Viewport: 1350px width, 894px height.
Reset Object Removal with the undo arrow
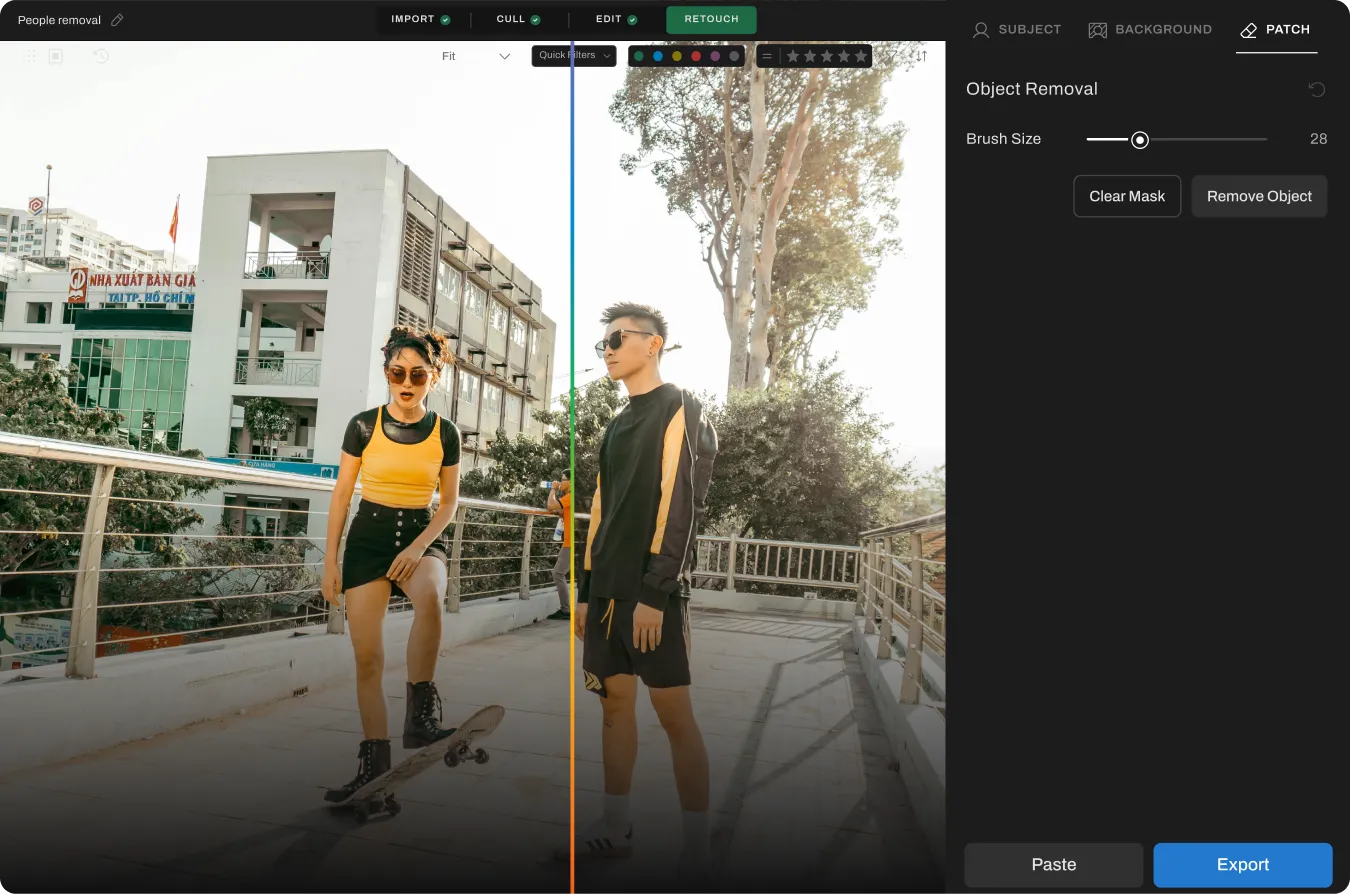[x=1317, y=89]
